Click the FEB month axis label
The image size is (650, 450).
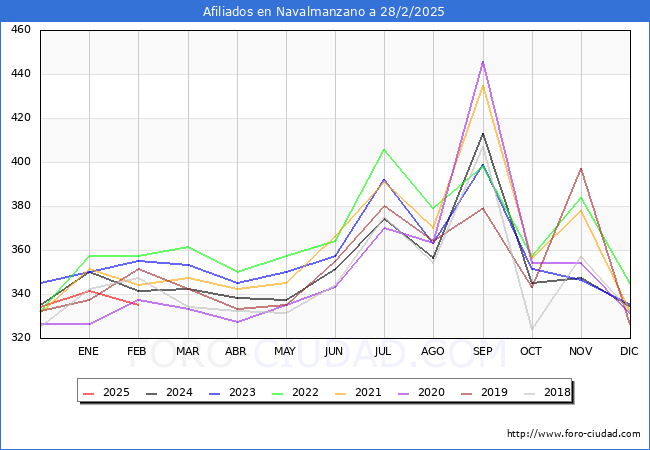(x=137, y=351)
